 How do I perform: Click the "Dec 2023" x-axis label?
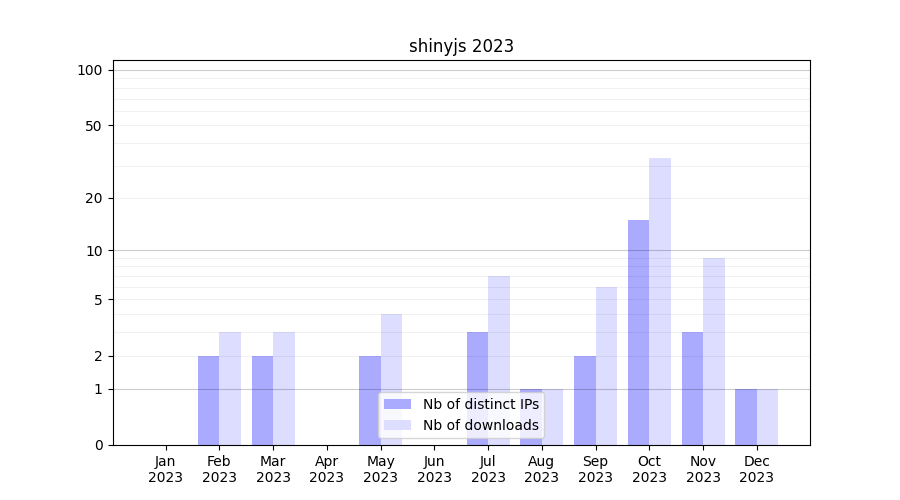click(757, 469)
